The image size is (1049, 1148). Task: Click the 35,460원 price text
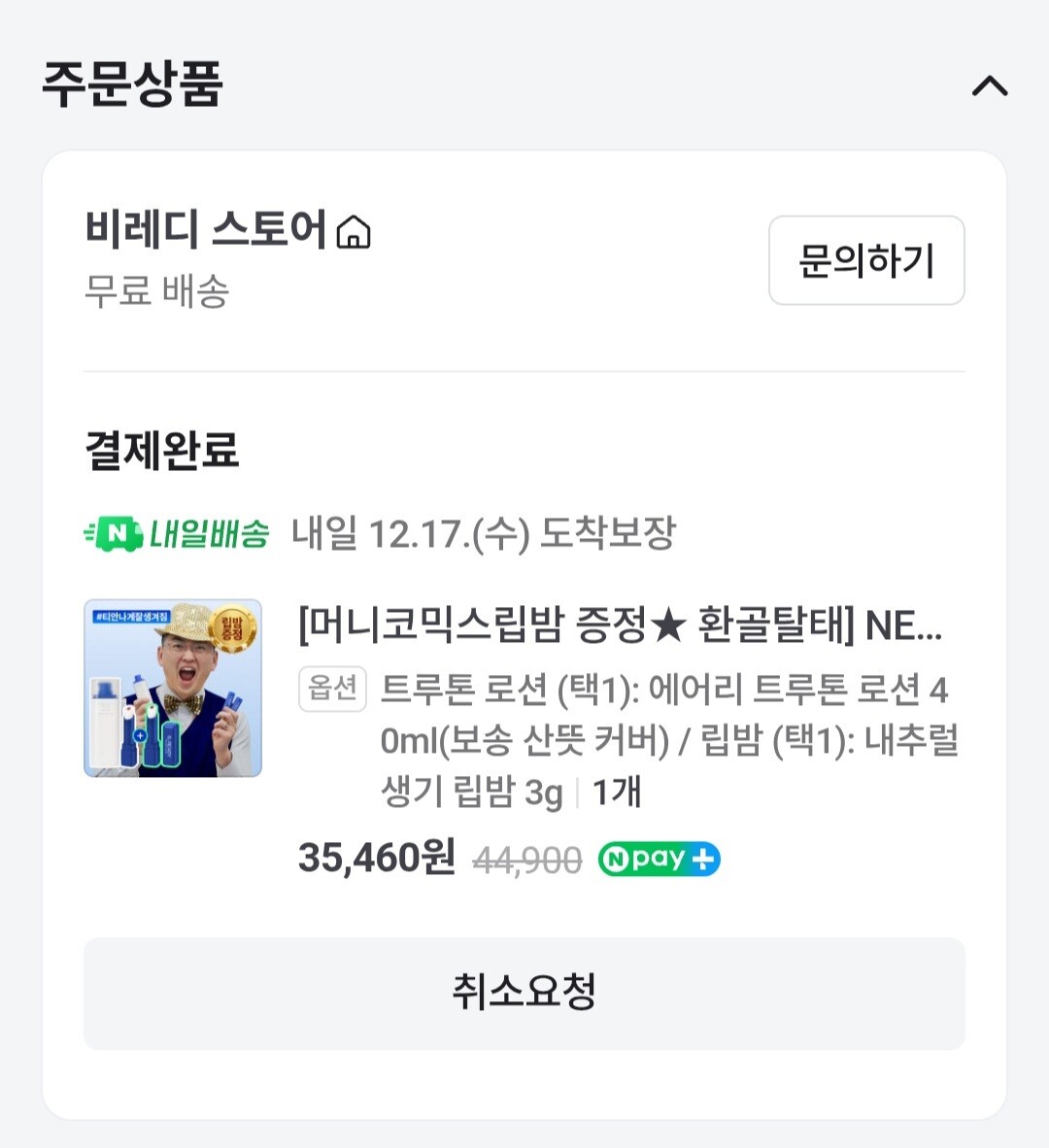pos(376,858)
